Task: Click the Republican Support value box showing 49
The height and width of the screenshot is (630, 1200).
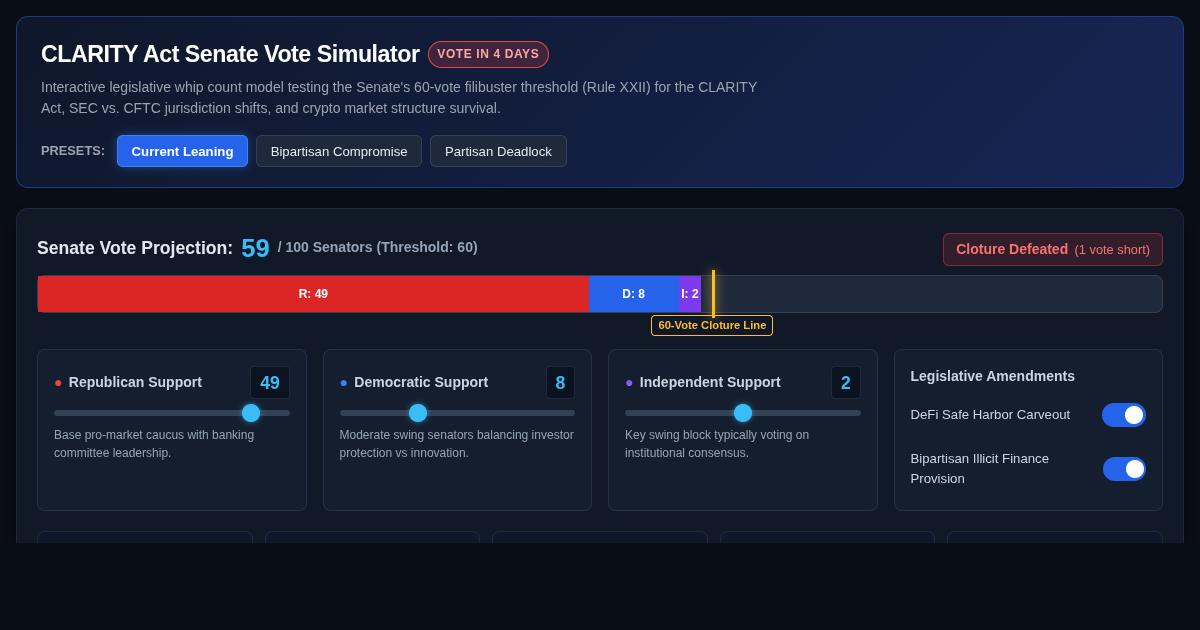Action: coord(270,383)
